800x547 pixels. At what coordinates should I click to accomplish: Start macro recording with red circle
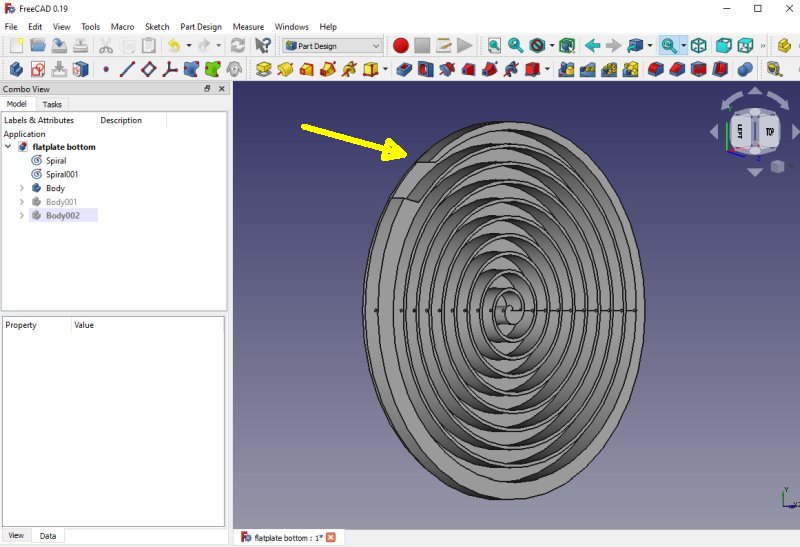pos(401,46)
